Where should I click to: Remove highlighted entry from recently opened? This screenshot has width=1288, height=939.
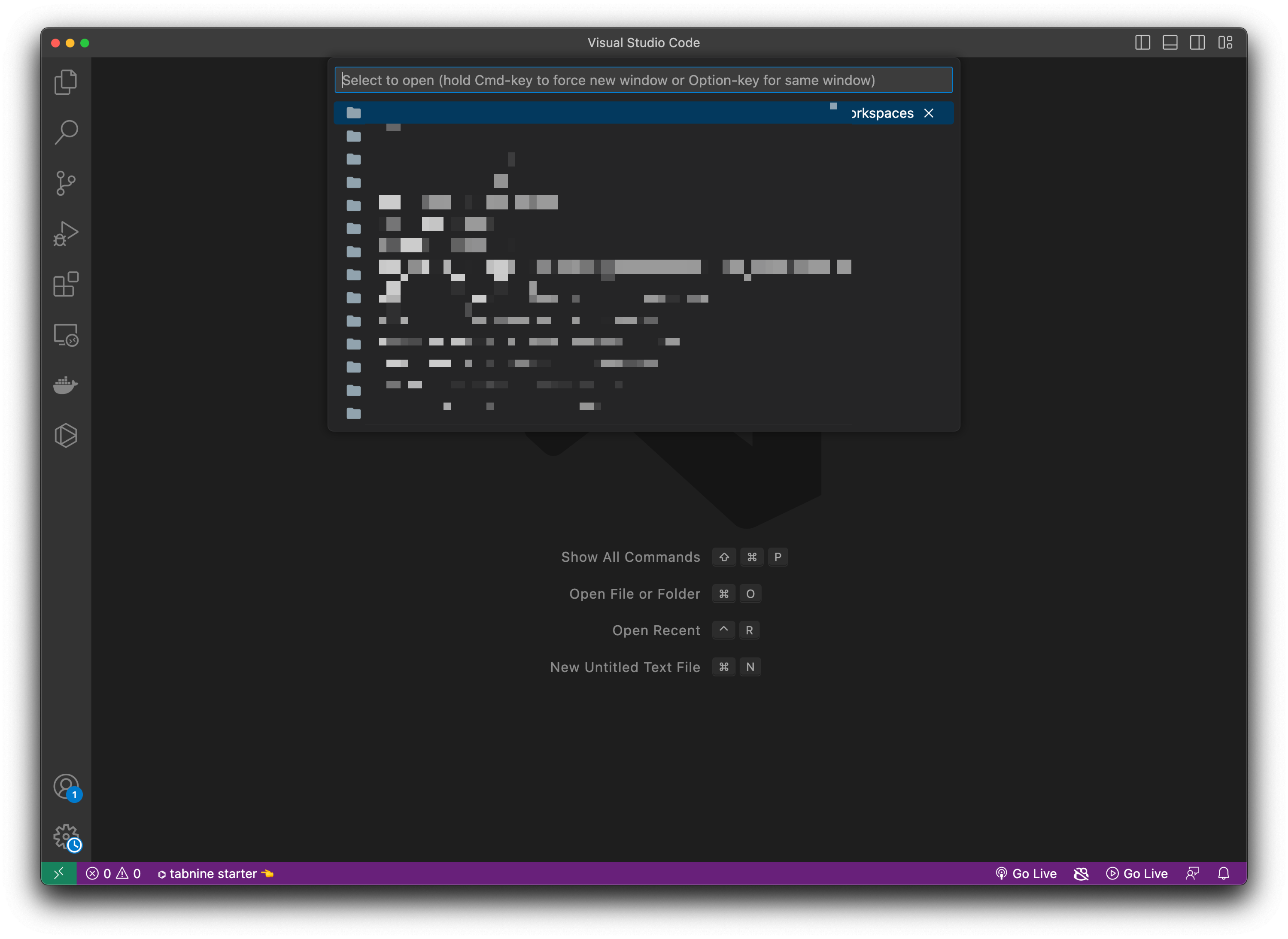(929, 113)
